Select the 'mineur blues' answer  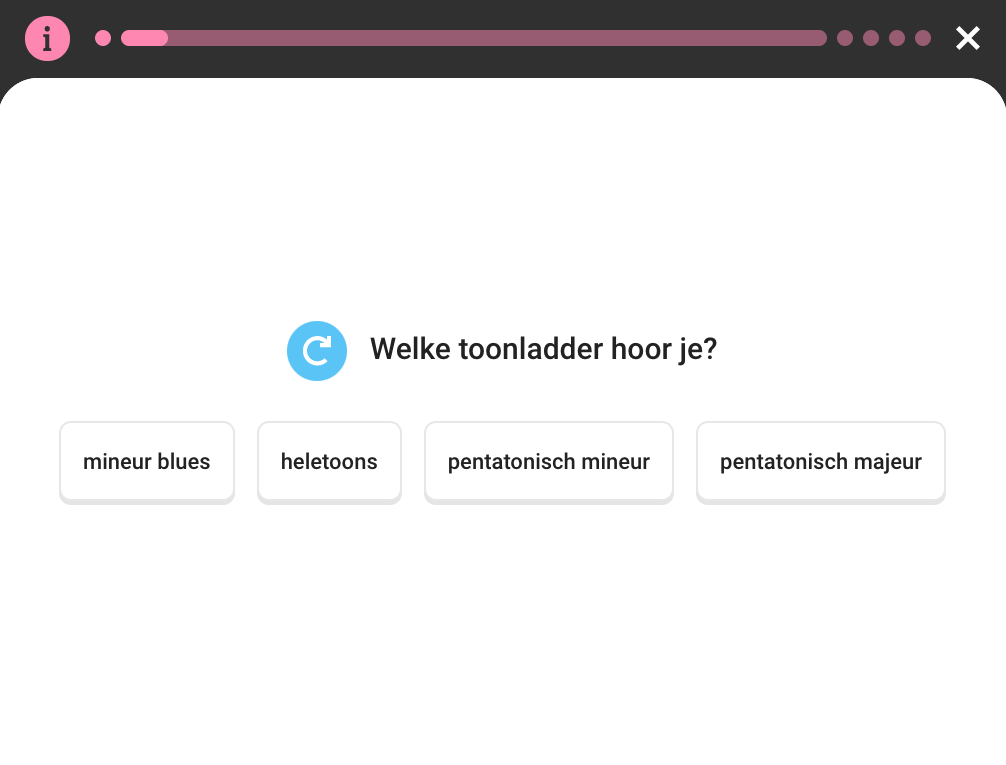coord(147,462)
